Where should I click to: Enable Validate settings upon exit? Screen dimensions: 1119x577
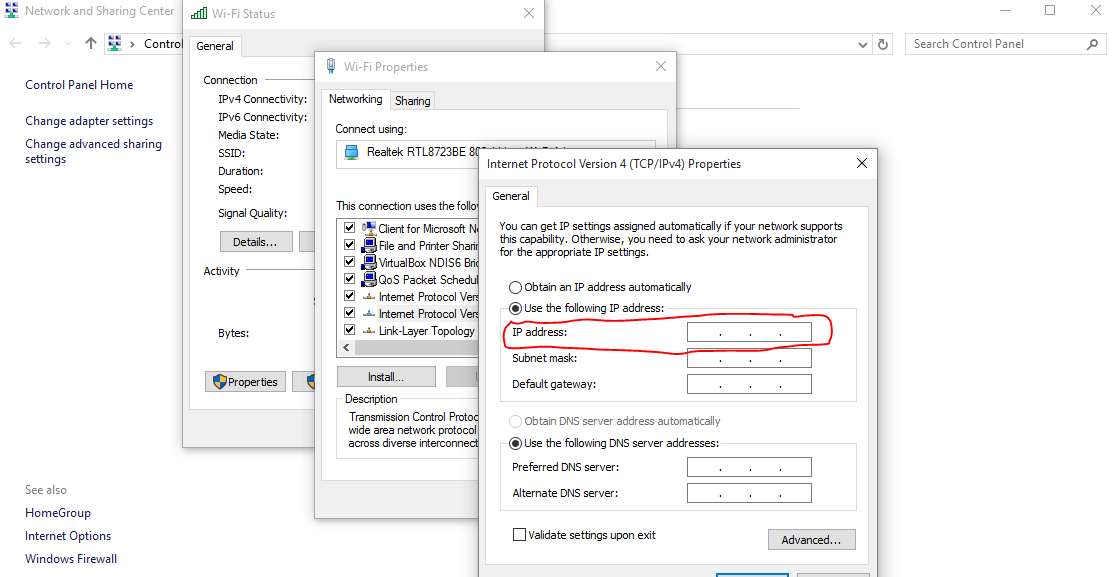click(520, 534)
